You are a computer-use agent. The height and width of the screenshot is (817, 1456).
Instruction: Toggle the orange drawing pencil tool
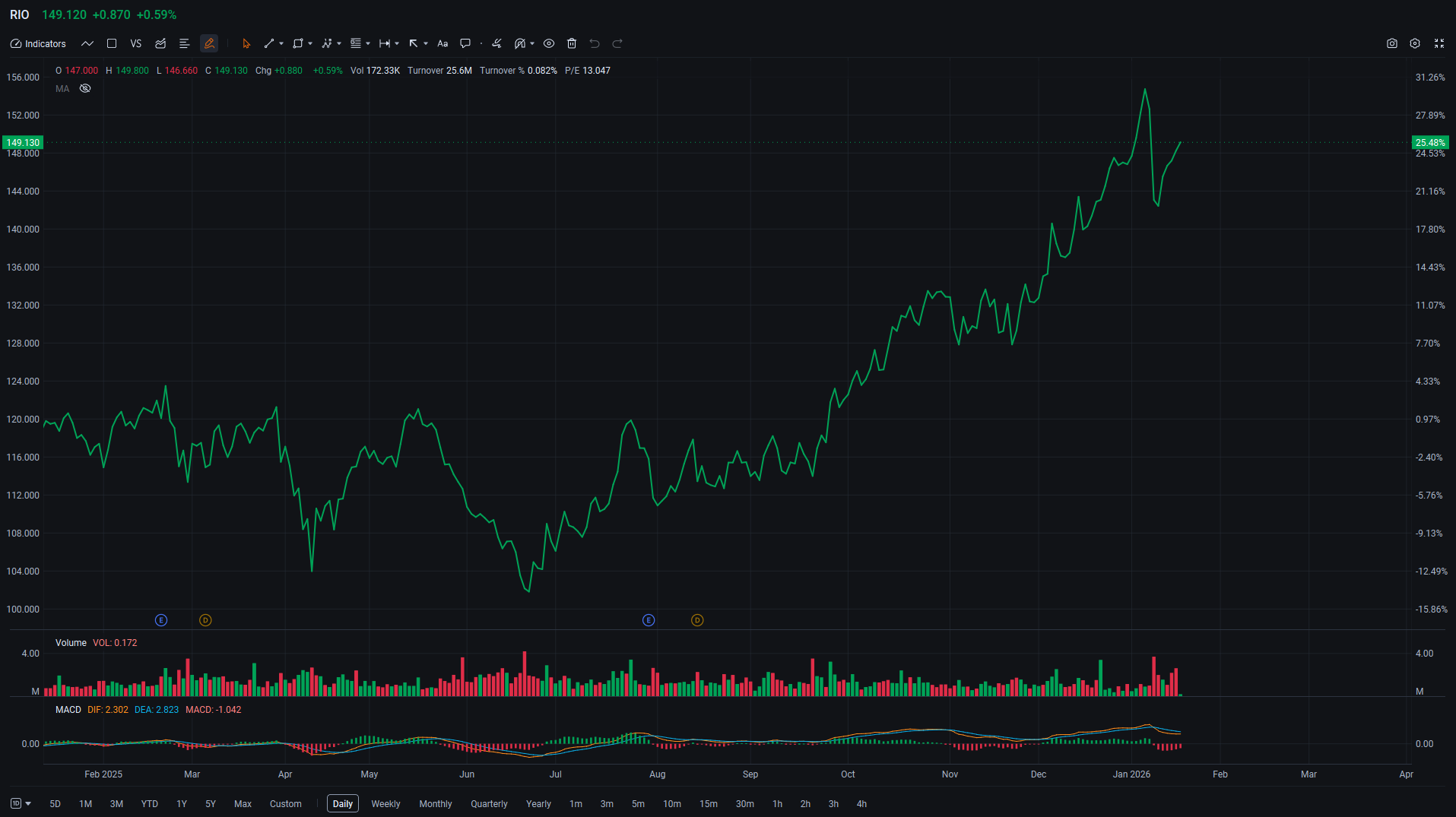(x=209, y=44)
